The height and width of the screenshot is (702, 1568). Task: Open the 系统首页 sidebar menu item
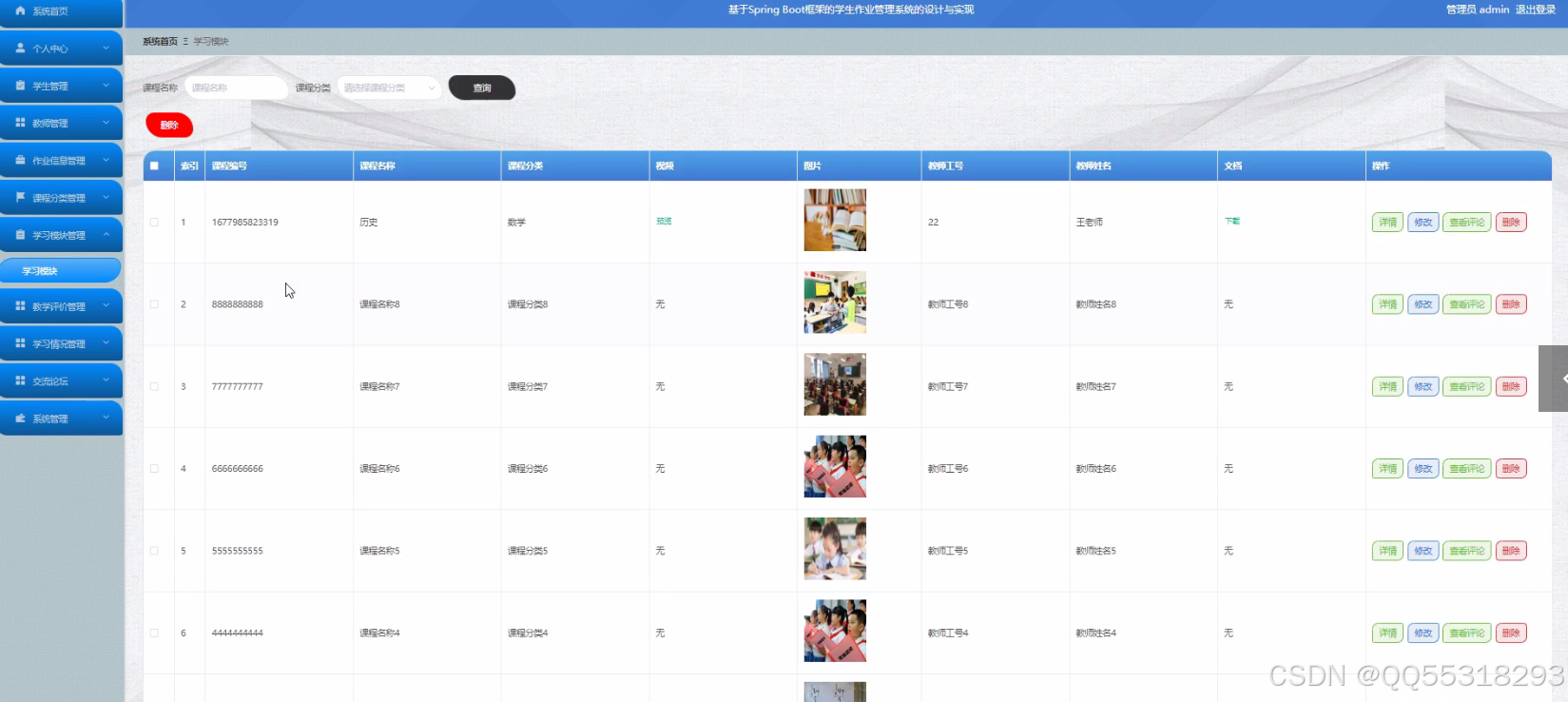point(61,11)
